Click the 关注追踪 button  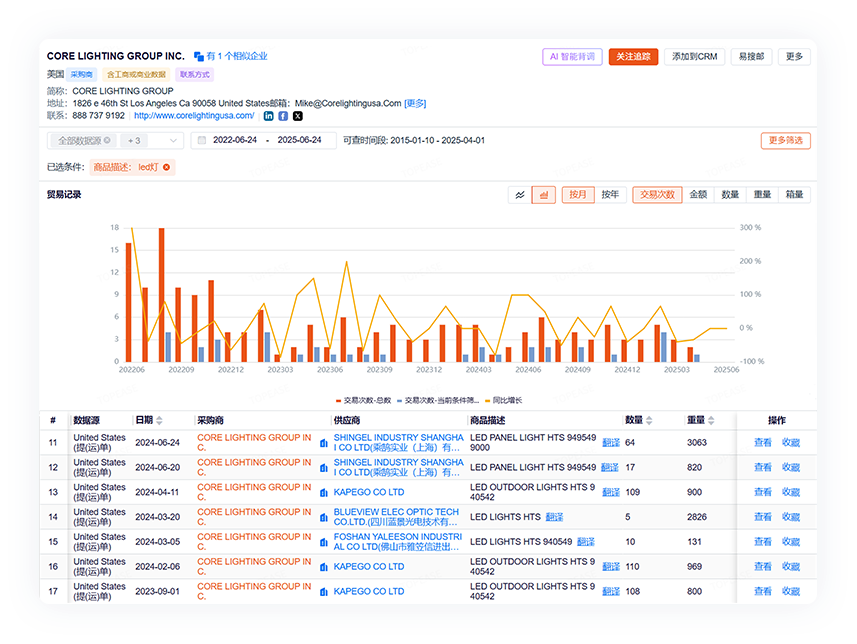(633, 57)
